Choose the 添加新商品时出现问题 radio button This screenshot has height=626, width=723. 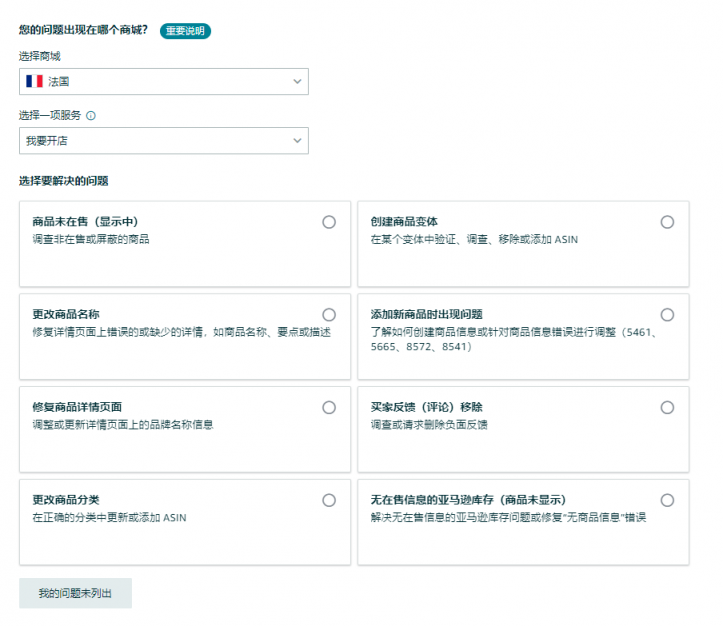[x=667, y=315]
